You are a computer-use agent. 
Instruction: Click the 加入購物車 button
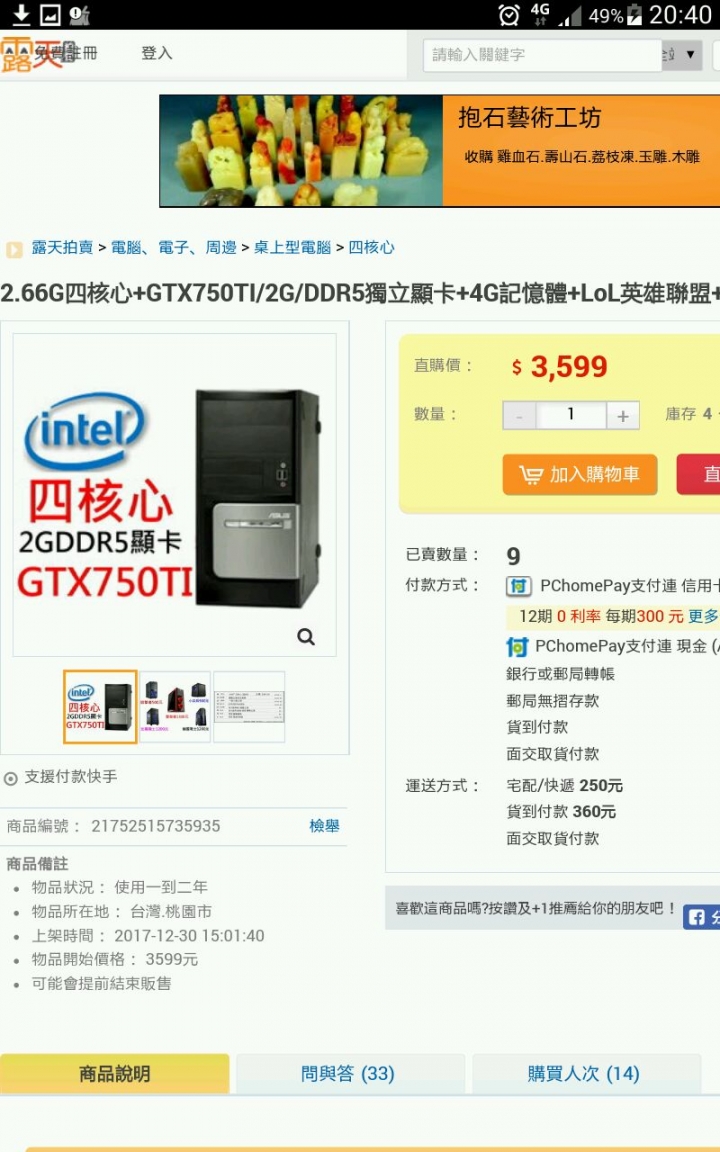pyautogui.click(x=580, y=475)
